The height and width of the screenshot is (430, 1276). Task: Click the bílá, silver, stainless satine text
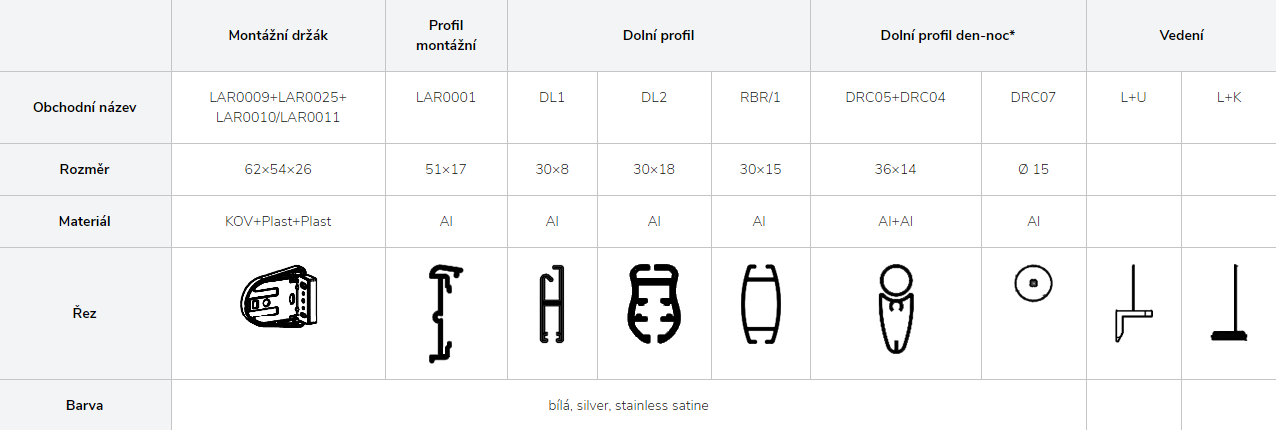click(x=629, y=405)
